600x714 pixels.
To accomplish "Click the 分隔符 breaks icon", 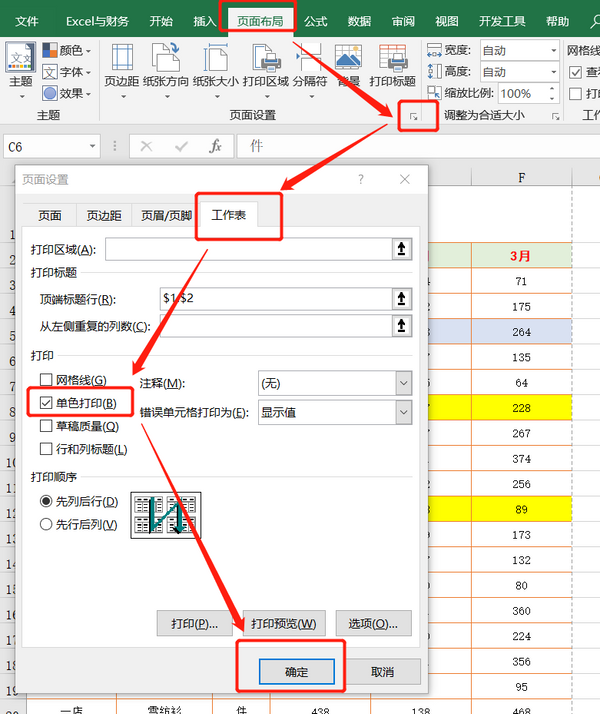I will (310, 58).
